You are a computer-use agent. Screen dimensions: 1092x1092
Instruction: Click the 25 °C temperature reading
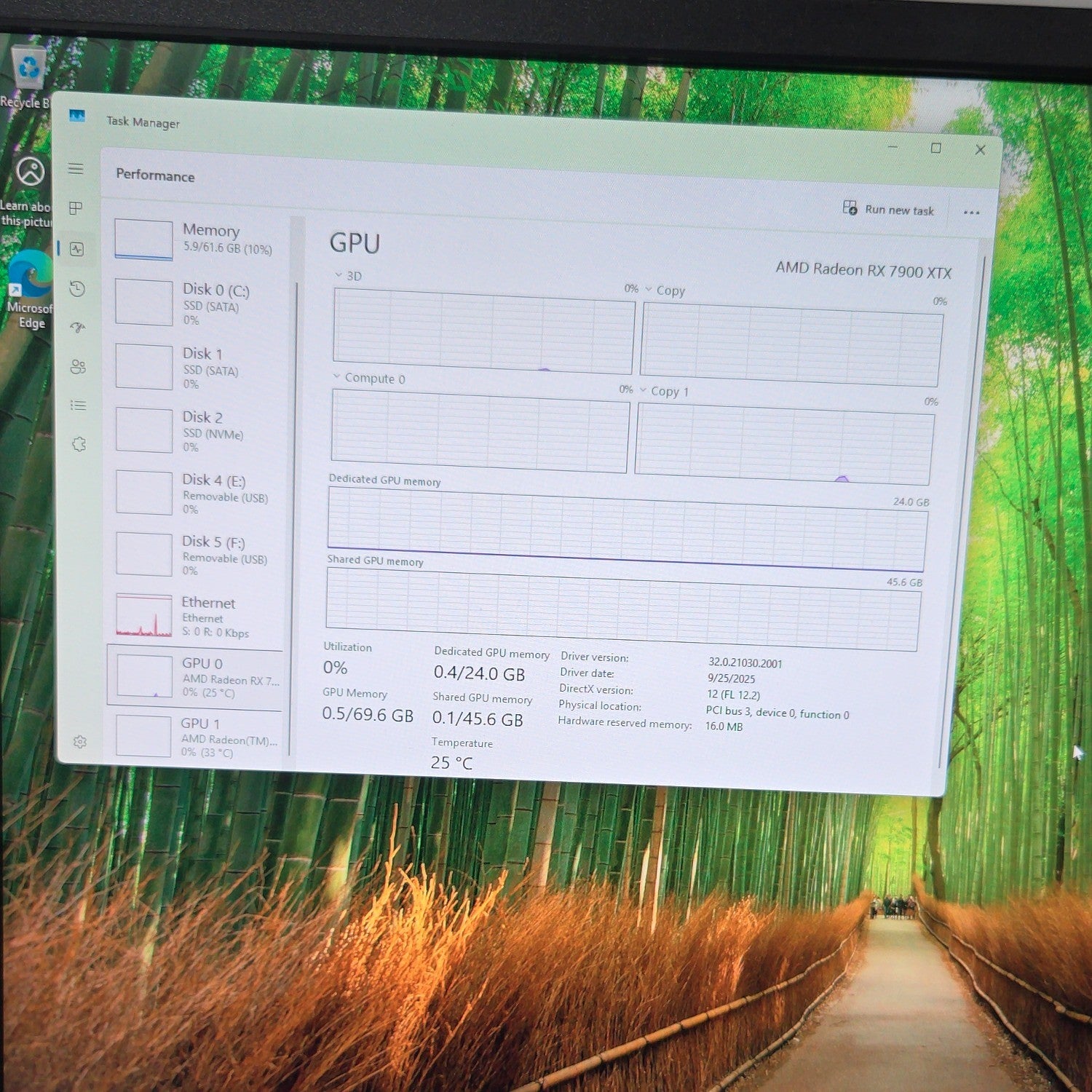pos(451,763)
